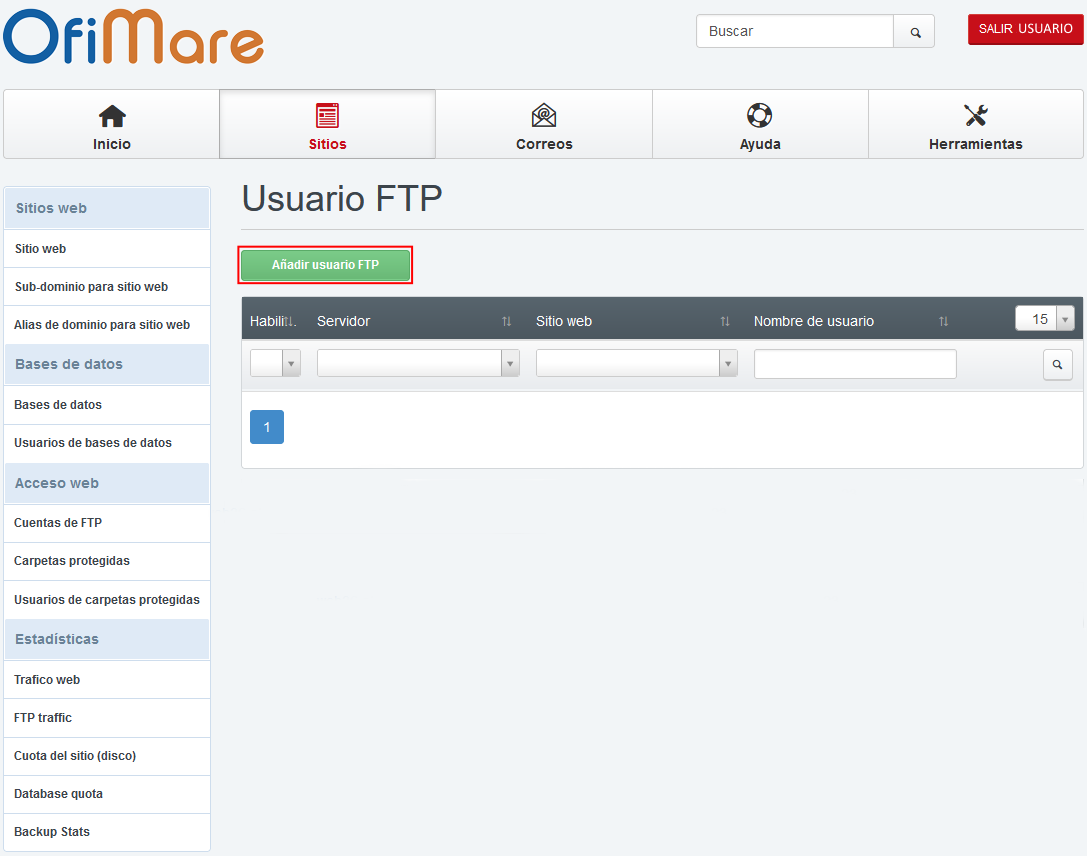View FTP traffic statistics
This screenshot has width=1087, height=856.
(x=107, y=718)
